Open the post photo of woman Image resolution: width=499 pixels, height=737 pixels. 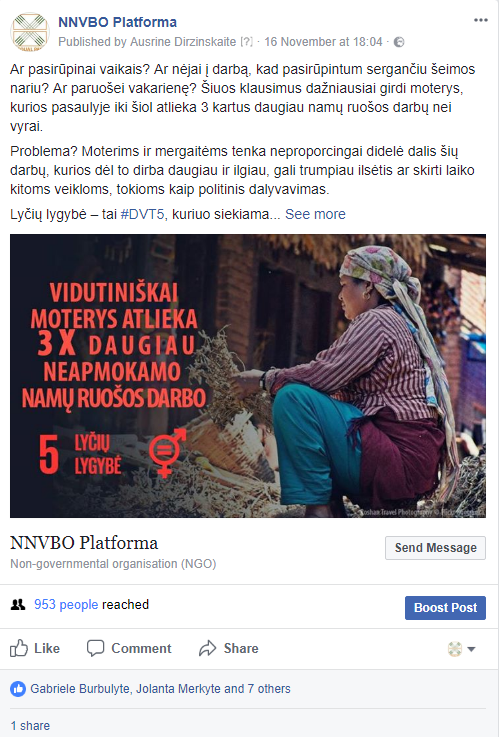248,376
